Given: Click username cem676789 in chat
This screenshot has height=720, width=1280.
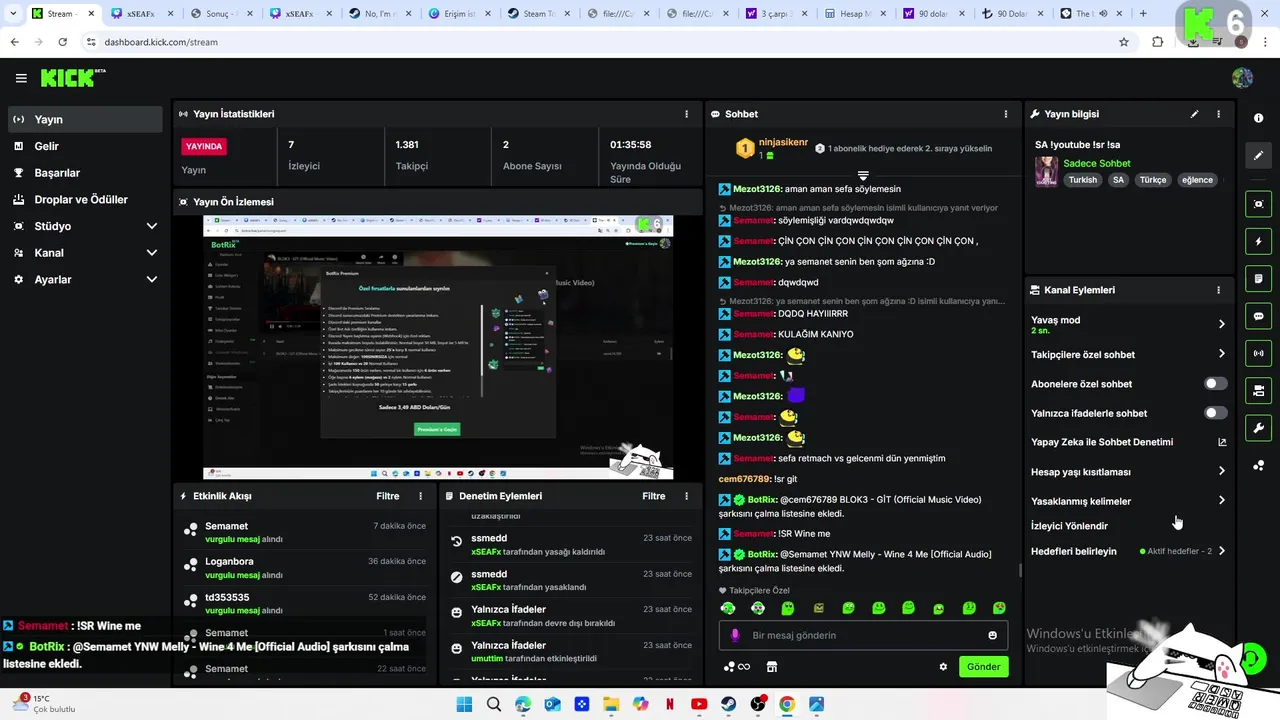Looking at the screenshot, I should [744, 479].
